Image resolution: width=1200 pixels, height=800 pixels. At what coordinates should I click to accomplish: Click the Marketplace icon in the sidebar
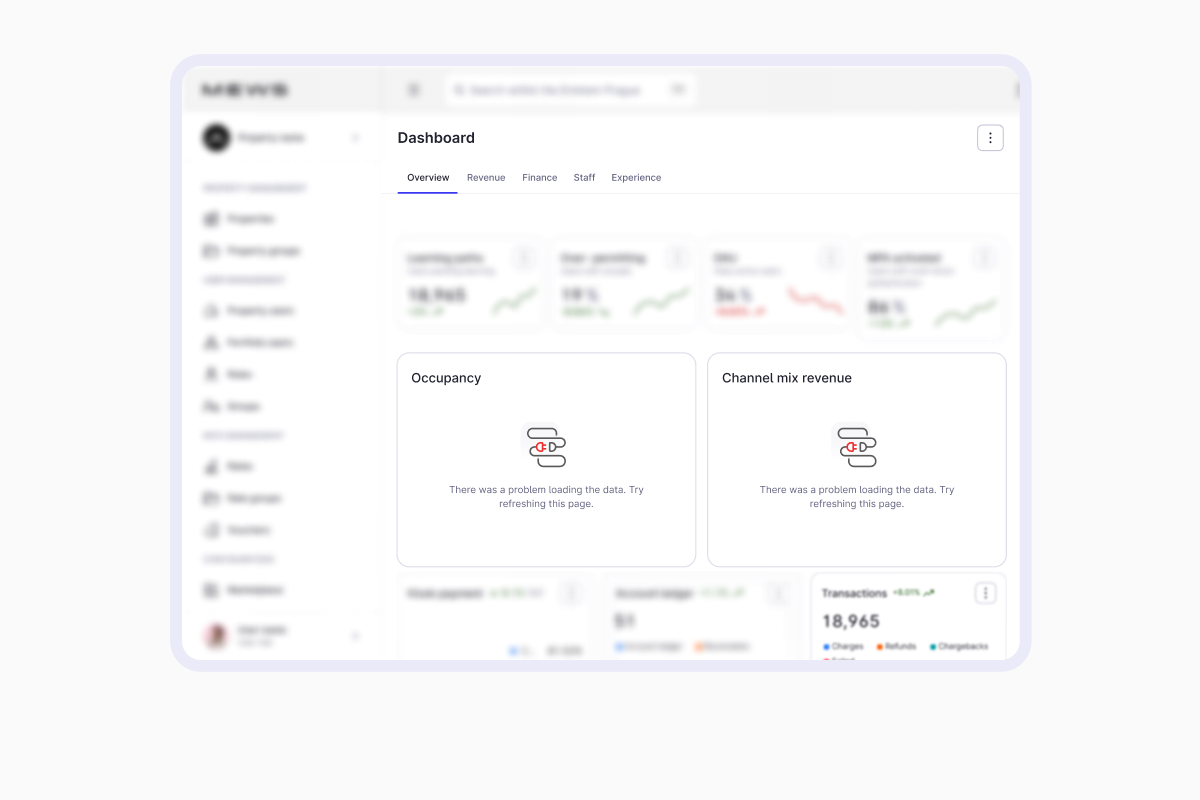point(211,590)
